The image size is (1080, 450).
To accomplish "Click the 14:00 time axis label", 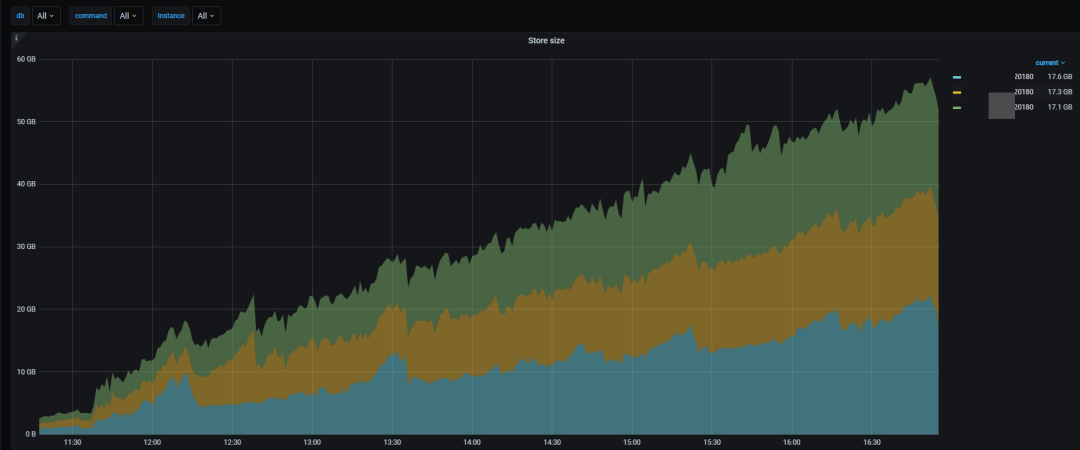I will point(472,442).
